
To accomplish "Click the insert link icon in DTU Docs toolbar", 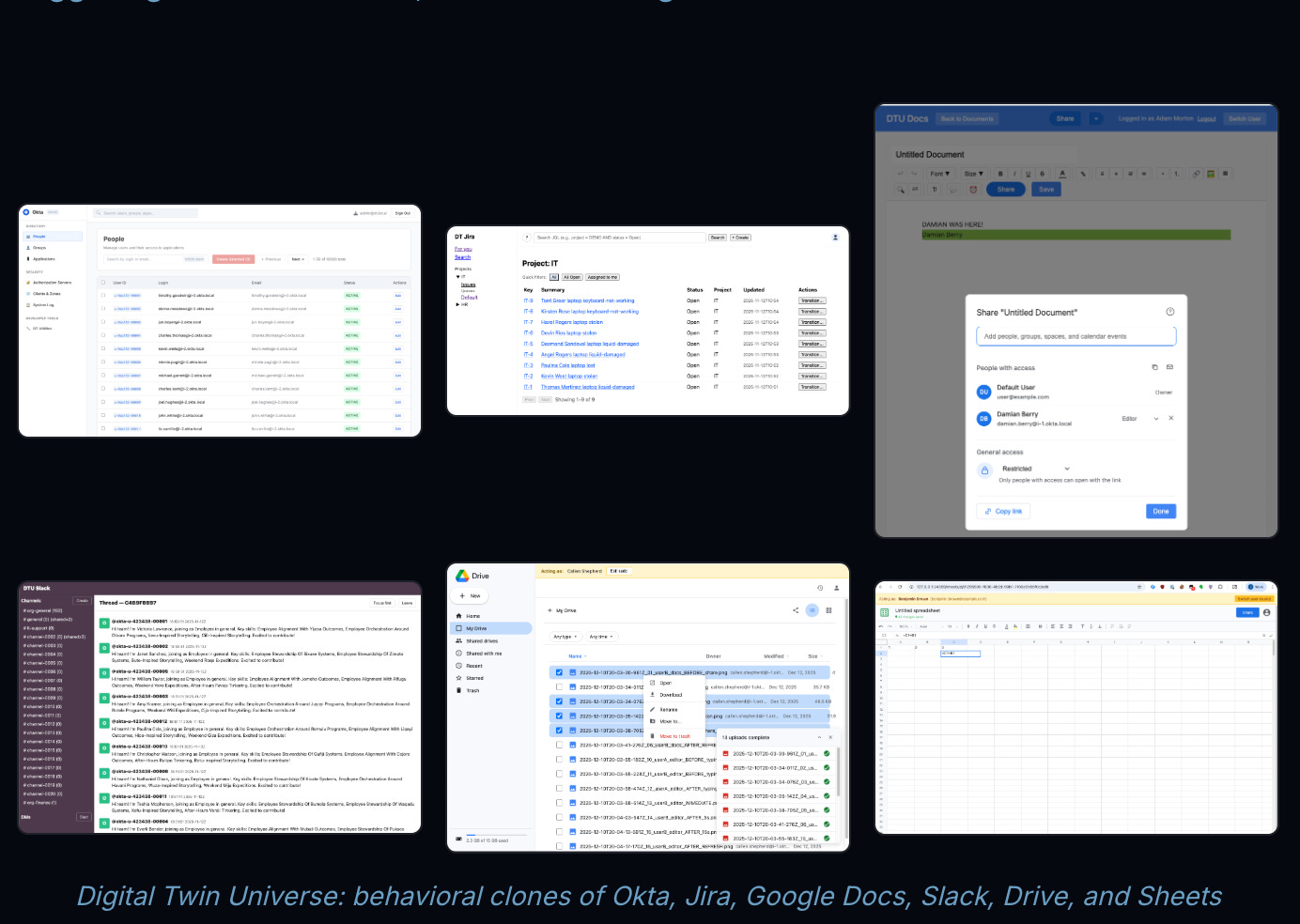I will coord(1196,174).
